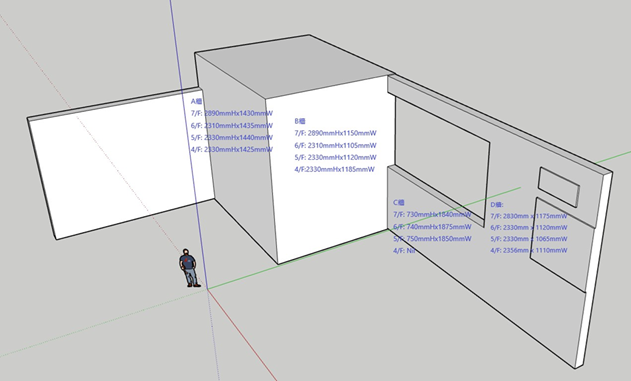Image resolution: width=631 pixels, height=381 pixels.
Task: Select the 'B牆' heading label
Action: tap(300, 121)
